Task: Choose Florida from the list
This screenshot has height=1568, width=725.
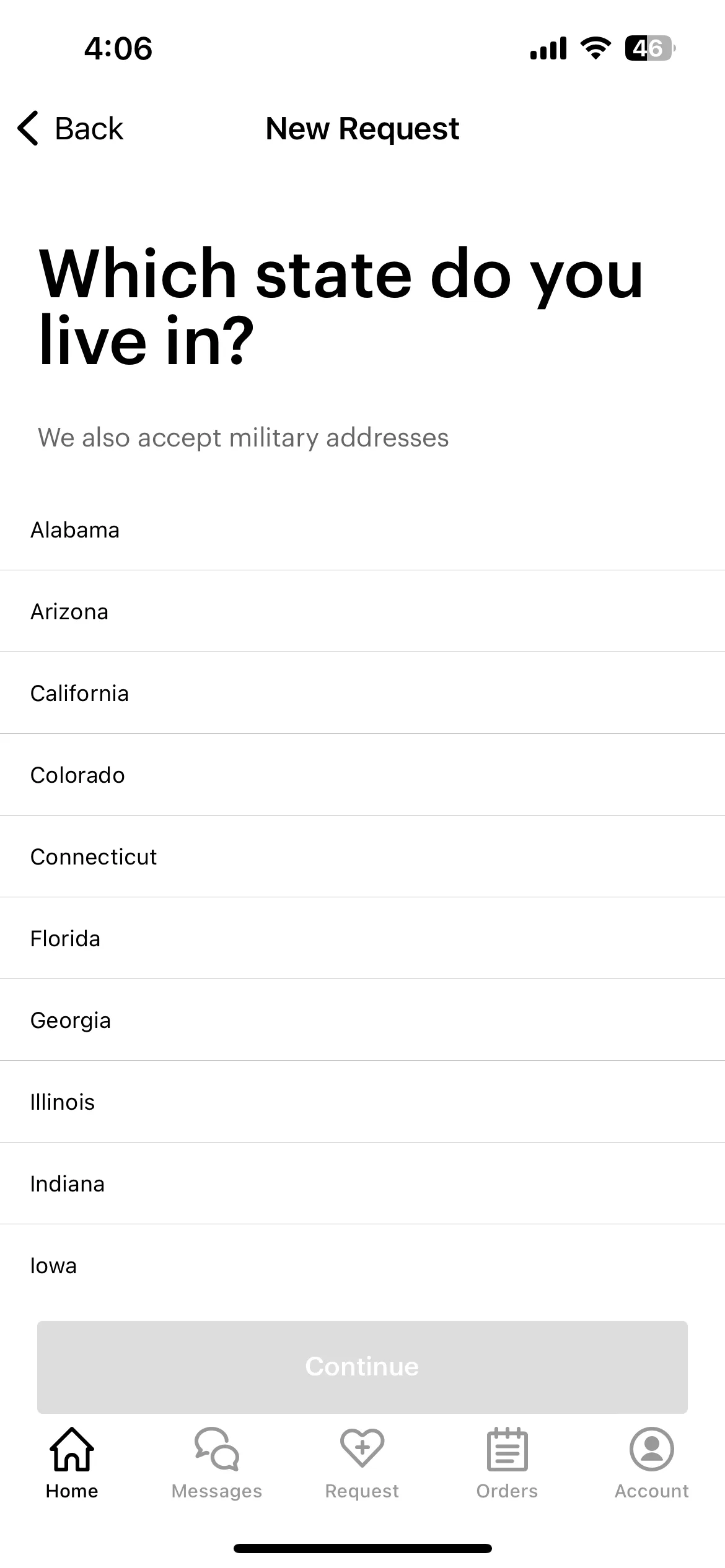Action: tap(362, 938)
